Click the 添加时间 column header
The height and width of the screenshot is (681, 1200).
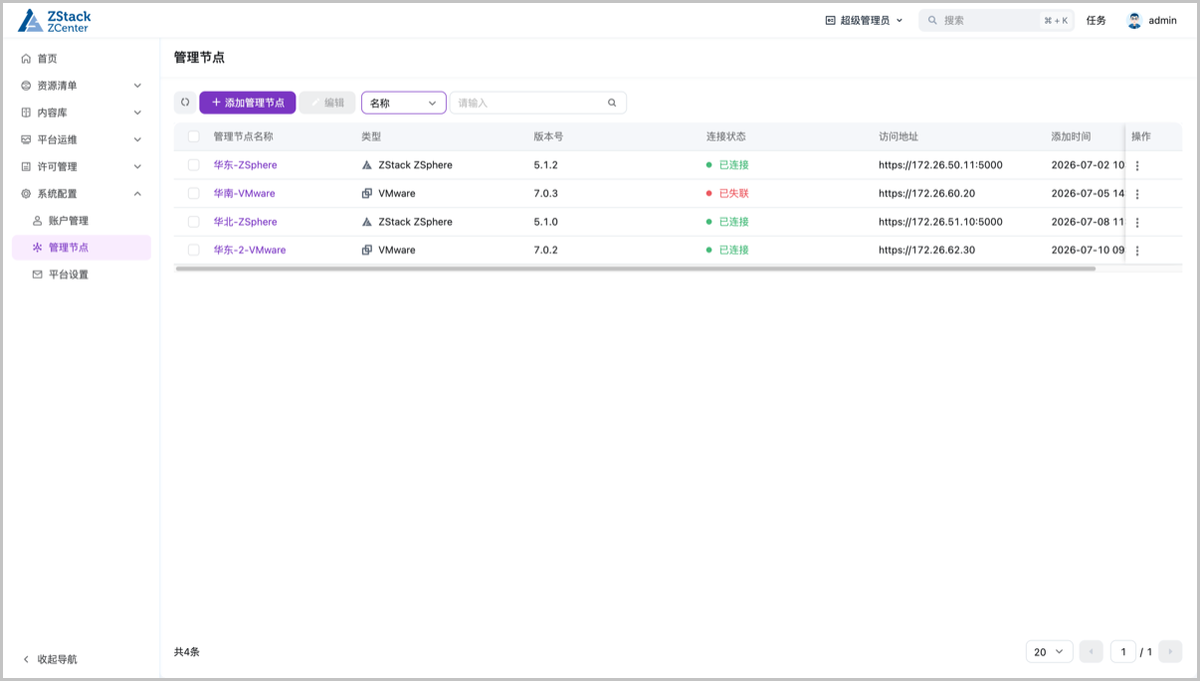1071,136
